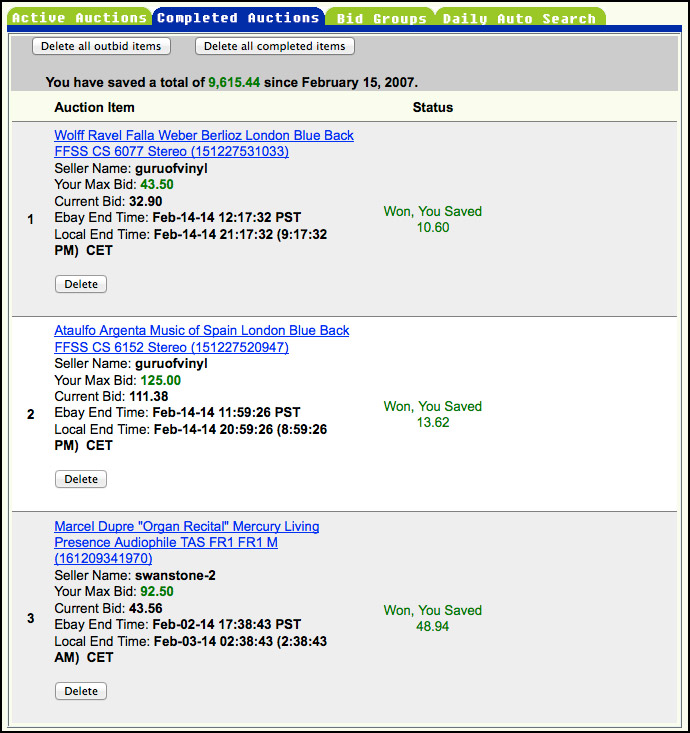Viewport: 690px width, 733px height.
Task: Switch to the Active Auctions tab
Action: 79,18
